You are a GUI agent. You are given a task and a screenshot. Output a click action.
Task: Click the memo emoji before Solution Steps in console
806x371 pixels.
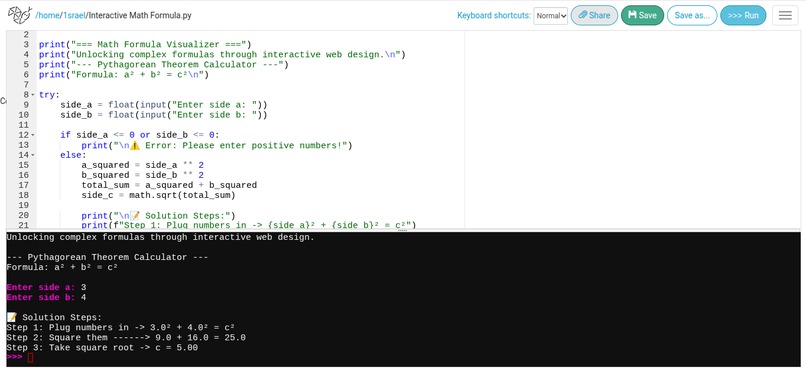click(x=11, y=318)
